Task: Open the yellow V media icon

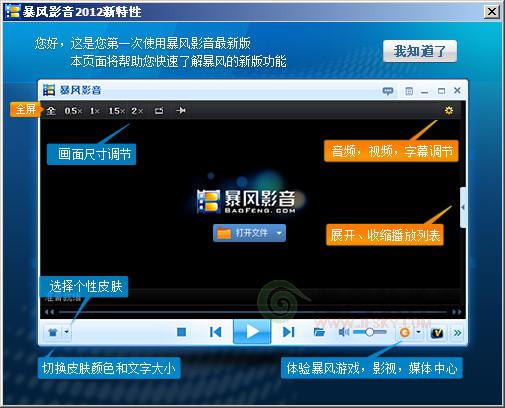Action: point(437,333)
